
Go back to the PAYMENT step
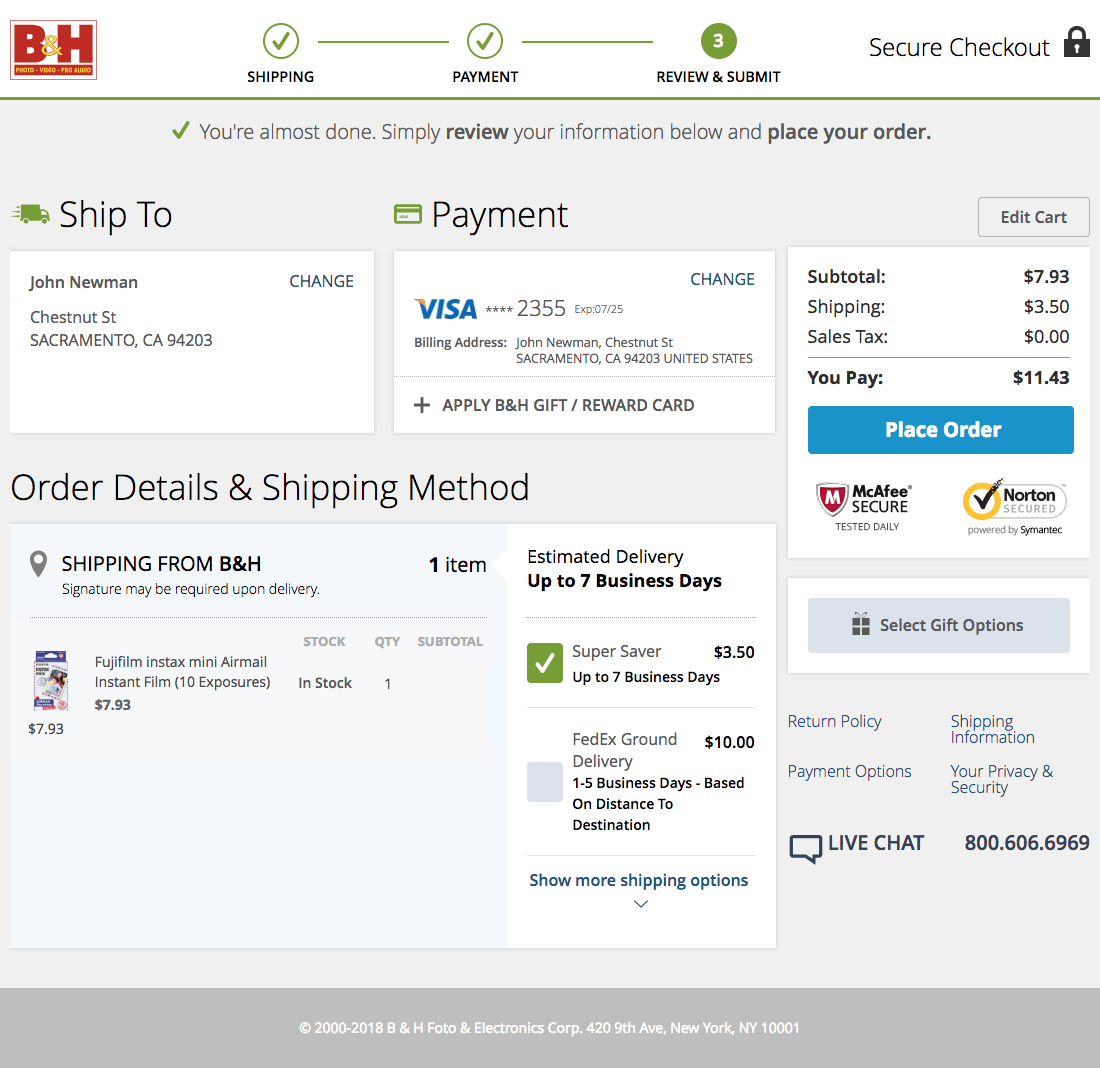point(485,41)
